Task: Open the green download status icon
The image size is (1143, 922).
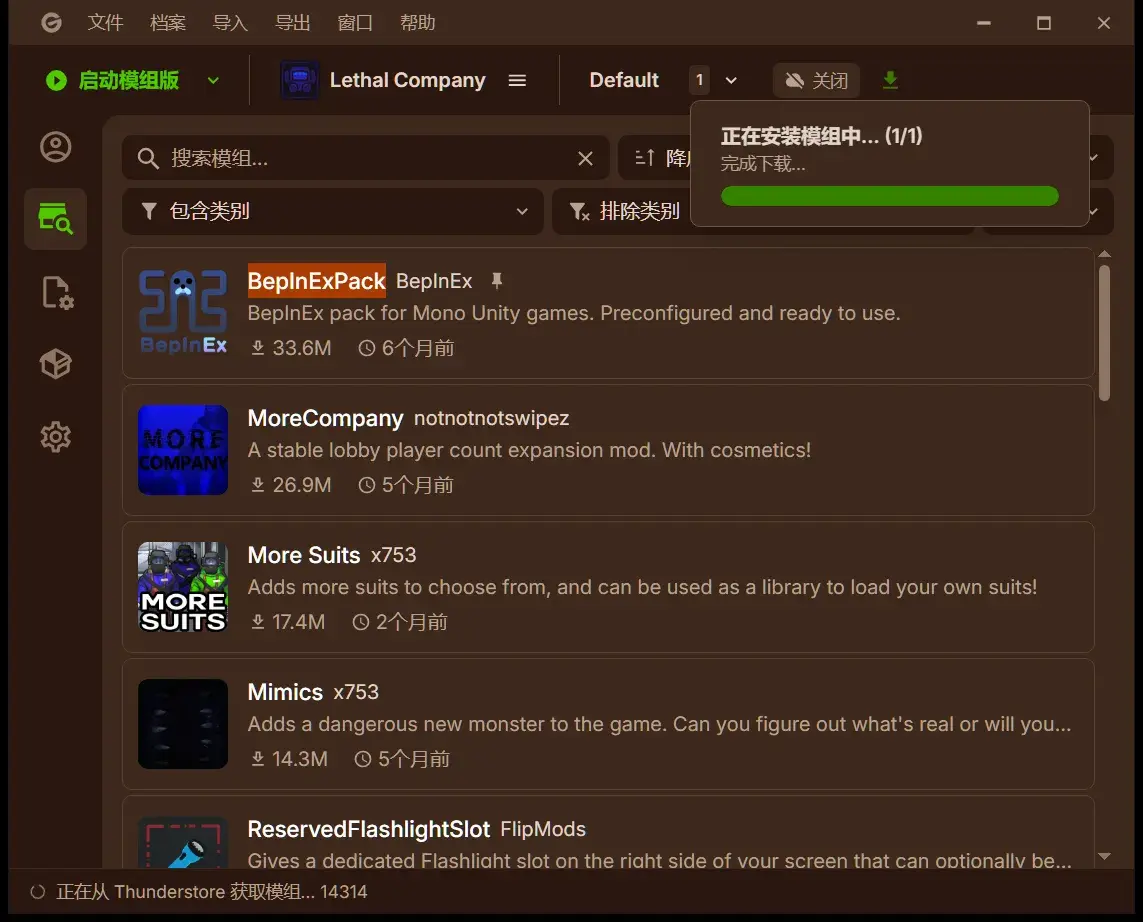Action: [x=890, y=79]
